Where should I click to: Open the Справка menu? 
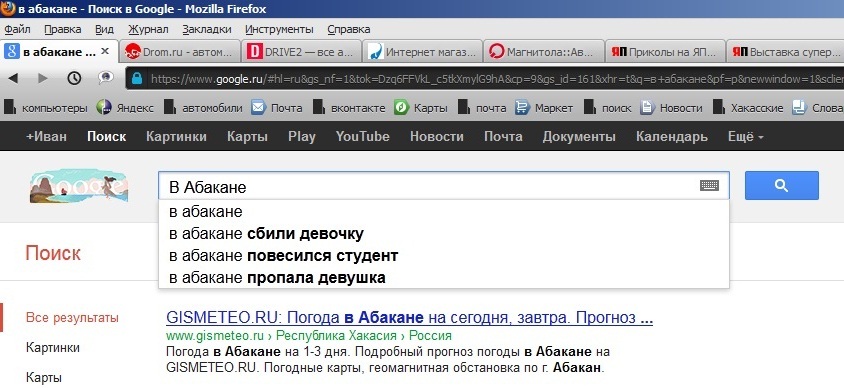point(348,29)
